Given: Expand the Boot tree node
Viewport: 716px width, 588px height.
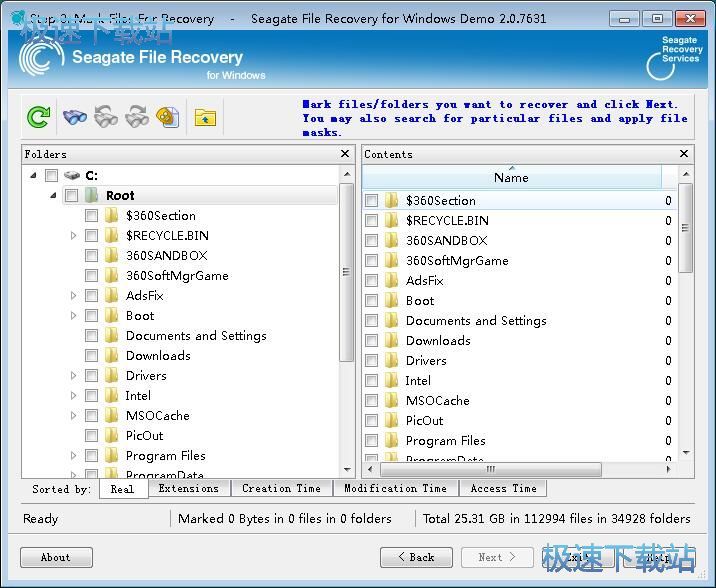Looking at the screenshot, I should tap(73, 315).
